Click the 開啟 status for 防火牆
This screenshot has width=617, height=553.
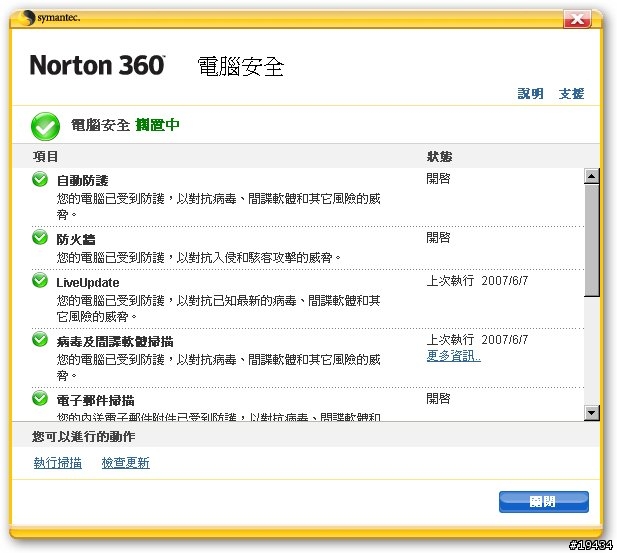(x=438, y=237)
